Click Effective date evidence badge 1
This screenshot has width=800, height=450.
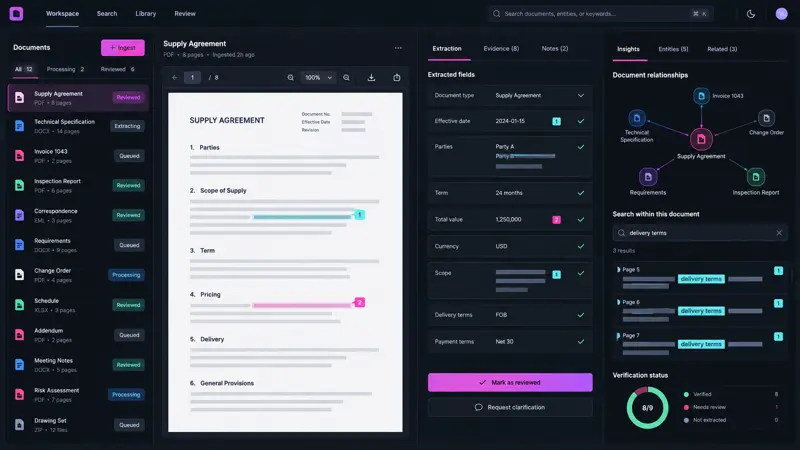557,121
